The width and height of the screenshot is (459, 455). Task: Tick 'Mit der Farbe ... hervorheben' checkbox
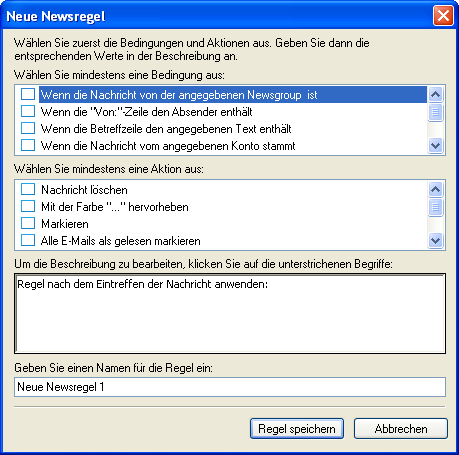click(x=28, y=206)
